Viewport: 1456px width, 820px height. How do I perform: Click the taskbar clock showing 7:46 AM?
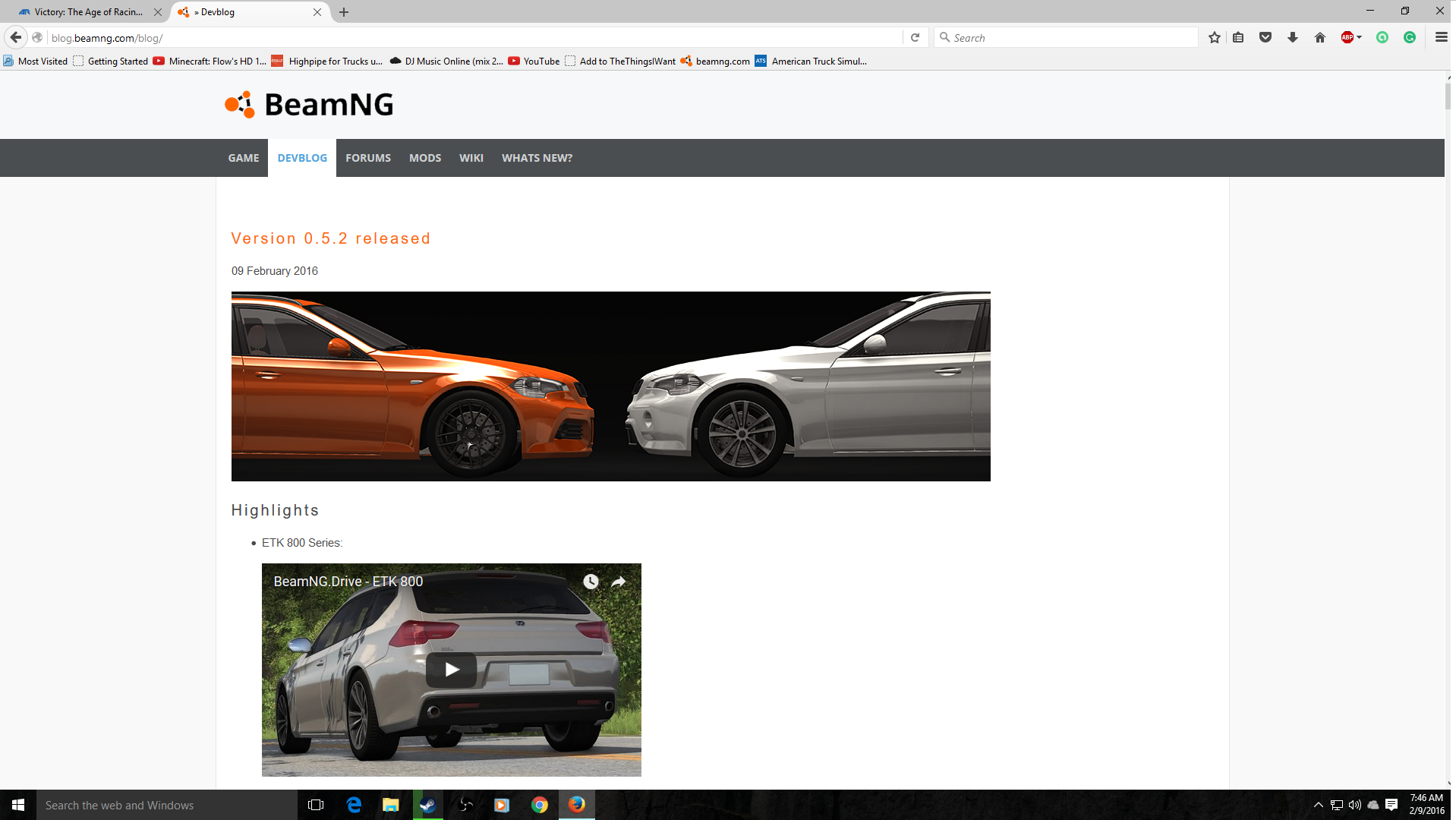tap(1426, 804)
